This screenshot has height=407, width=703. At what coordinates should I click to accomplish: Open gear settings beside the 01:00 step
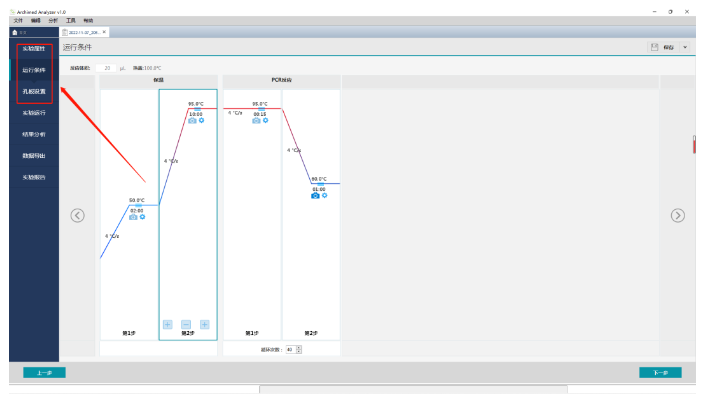pos(325,195)
